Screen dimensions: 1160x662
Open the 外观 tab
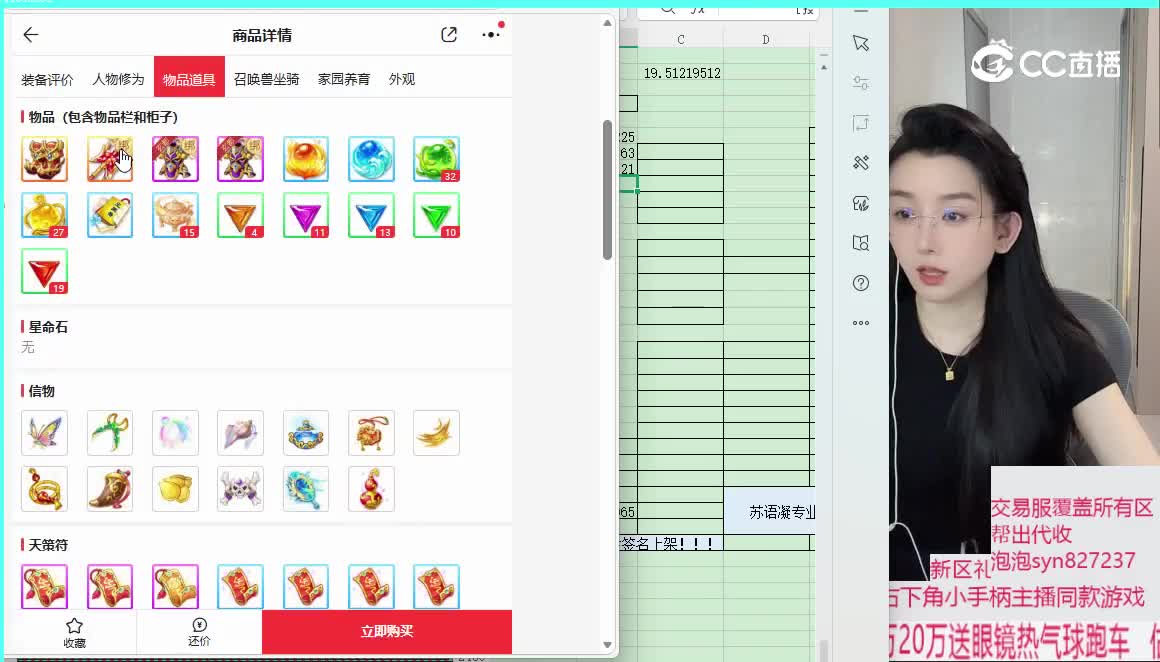402,79
